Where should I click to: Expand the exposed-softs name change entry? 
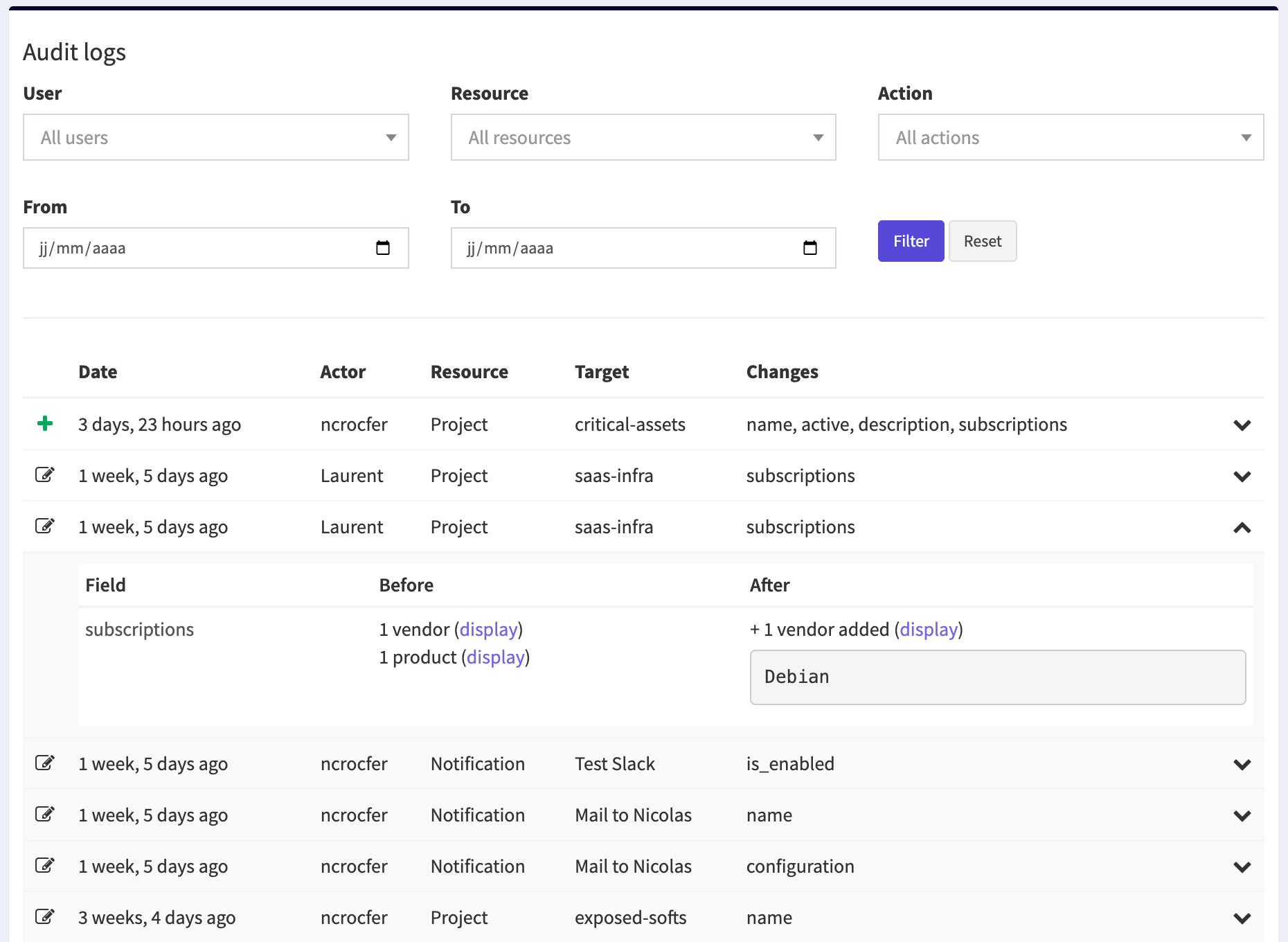click(x=1242, y=918)
